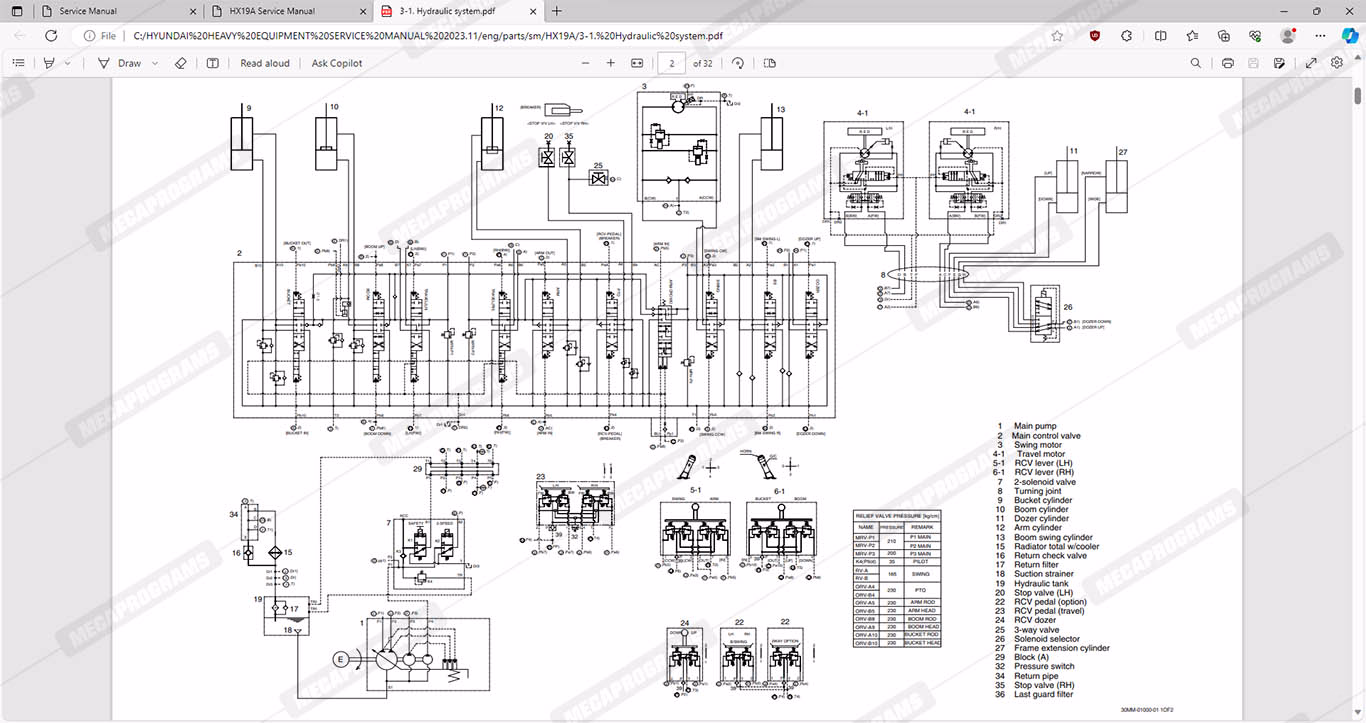Click the Add text tool
This screenshot has height=723, width=1366.
point(213,63)
